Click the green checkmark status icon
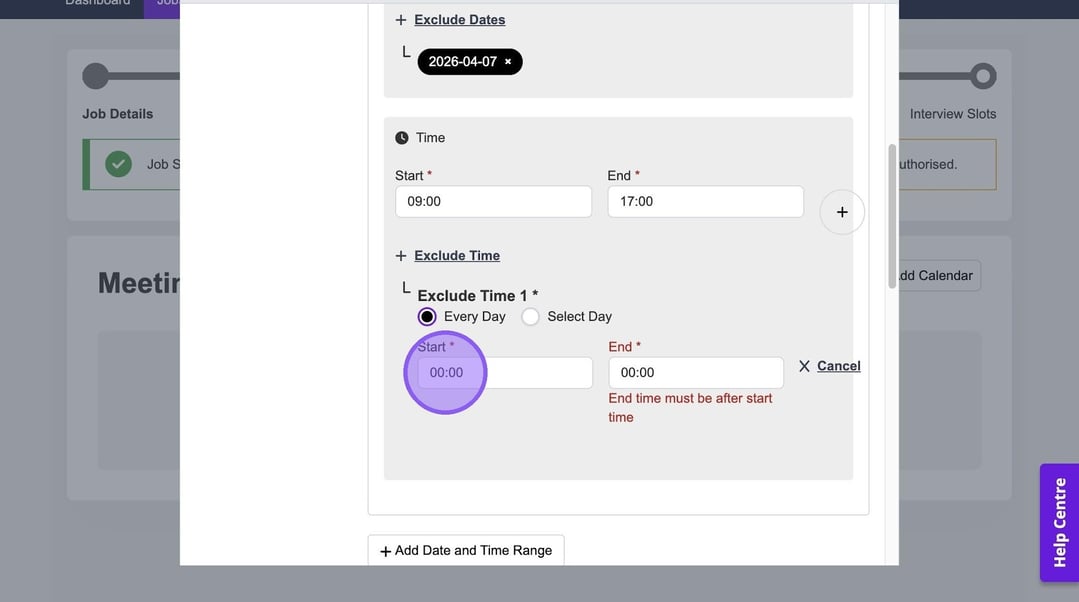 point(119,164)
